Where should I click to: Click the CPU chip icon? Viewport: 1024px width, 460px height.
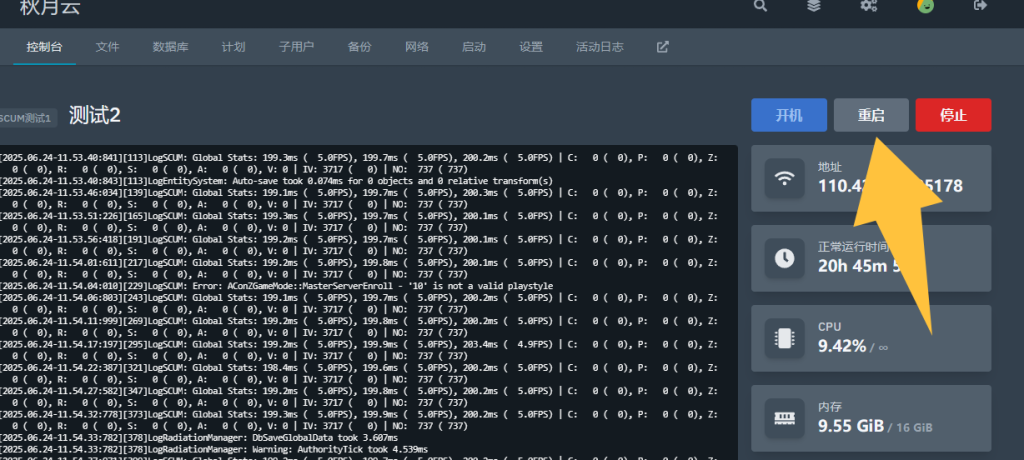[785, 339]
